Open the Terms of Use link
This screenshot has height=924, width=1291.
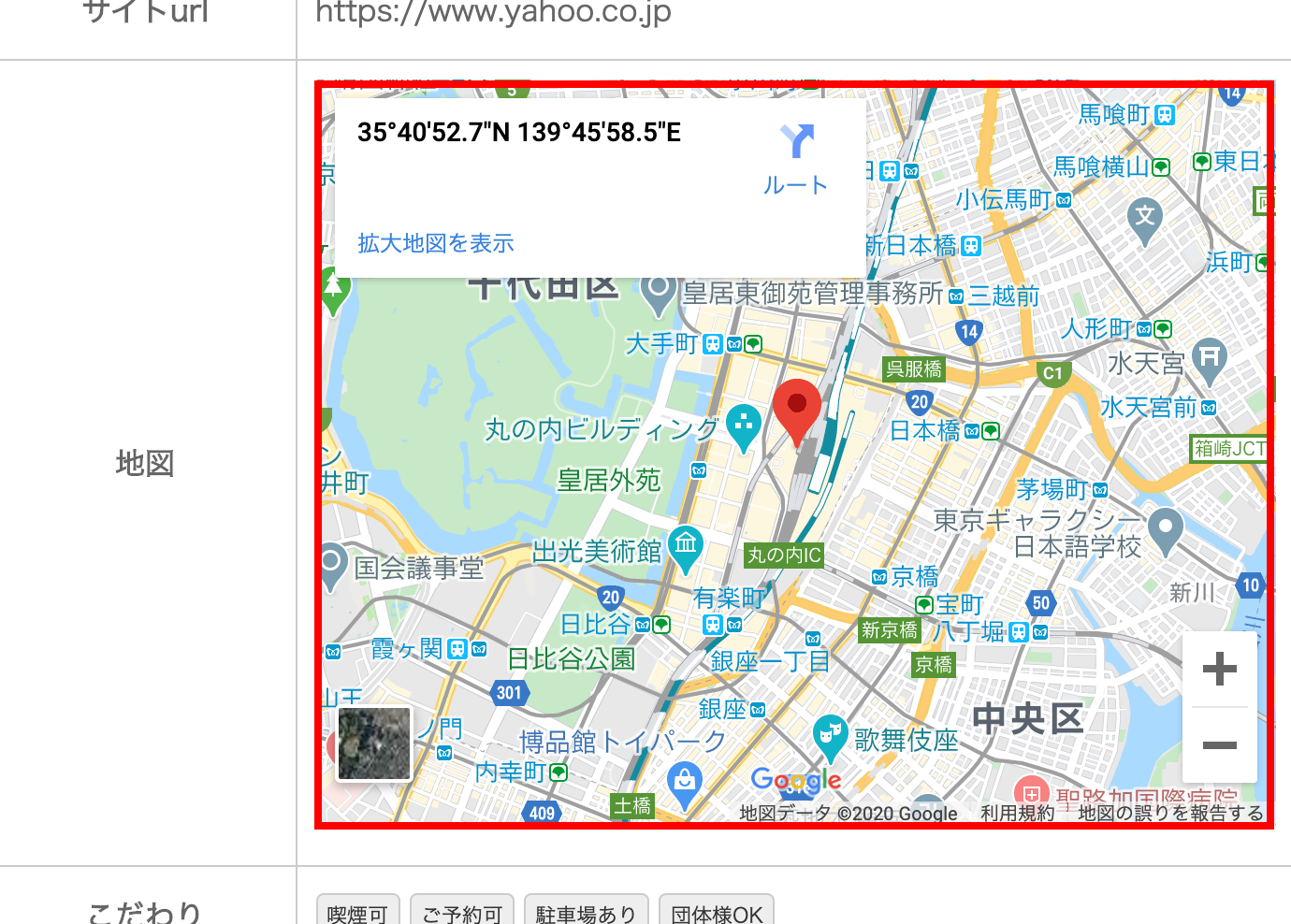pos(1018,814)
